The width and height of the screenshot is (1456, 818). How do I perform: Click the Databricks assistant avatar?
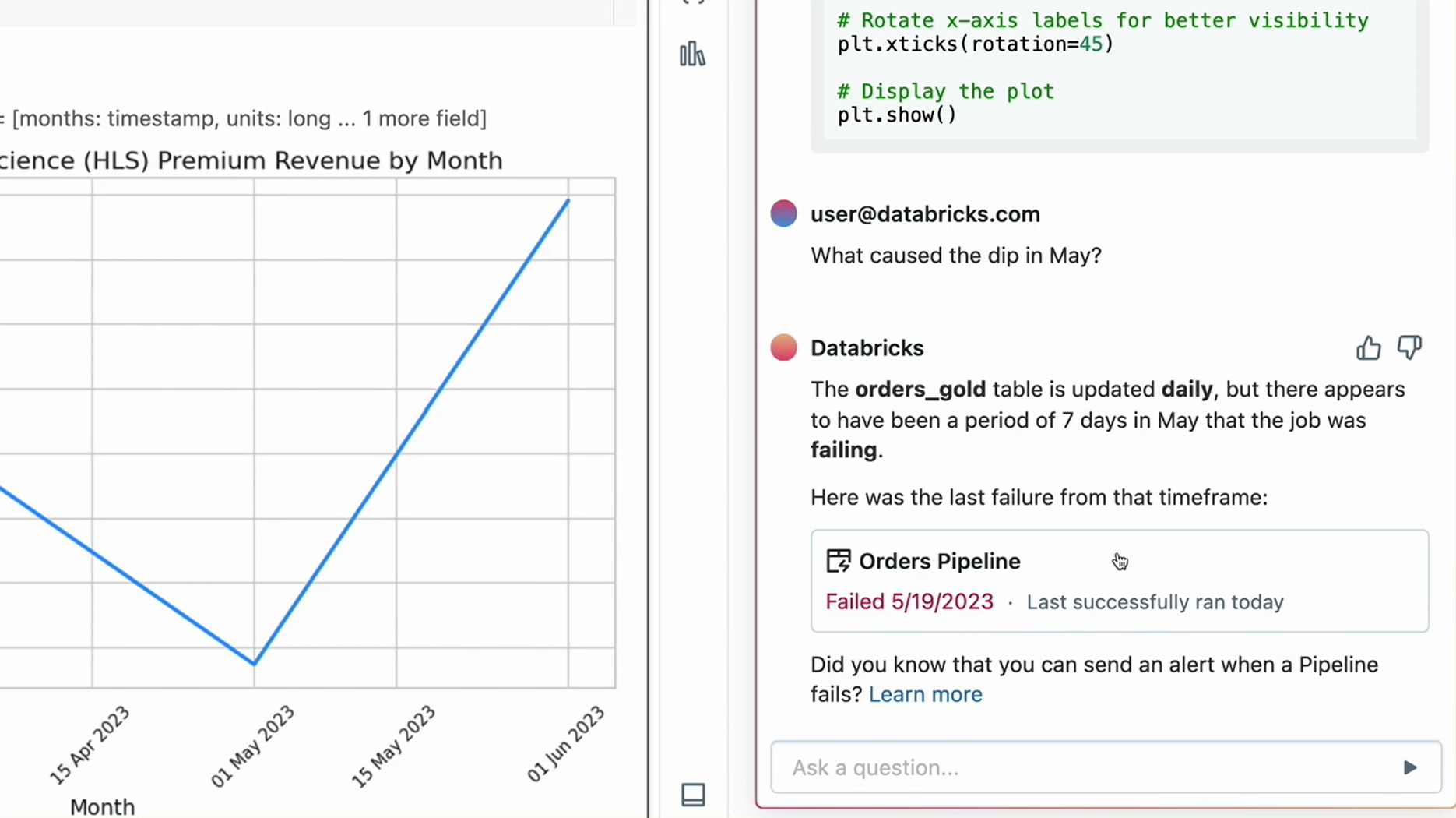coord(784,347)
